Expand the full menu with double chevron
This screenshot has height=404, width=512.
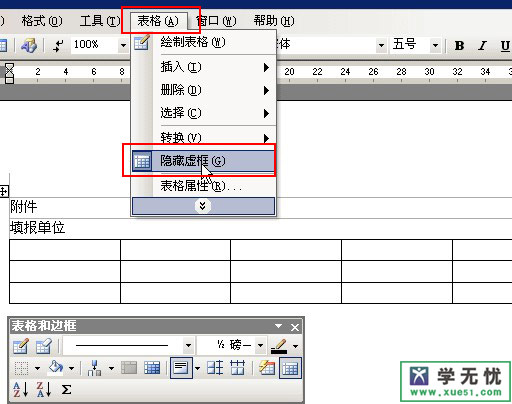[203, 206]
